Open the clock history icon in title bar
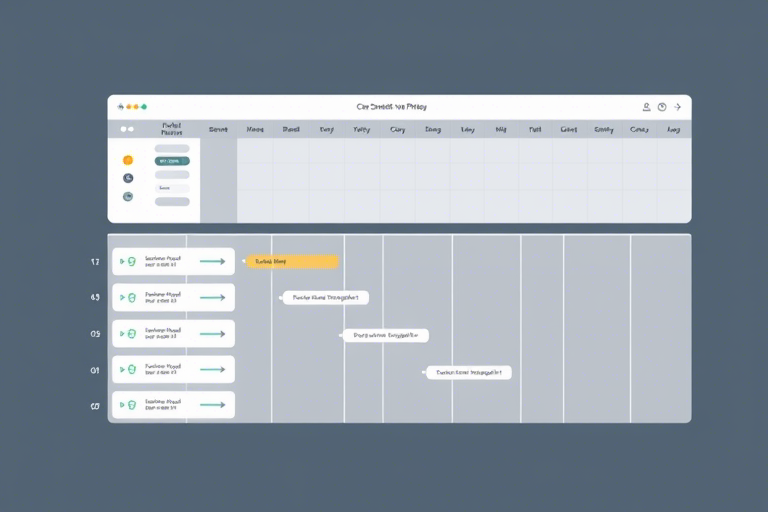Viewport: 768px width, 512px height. 662,107
